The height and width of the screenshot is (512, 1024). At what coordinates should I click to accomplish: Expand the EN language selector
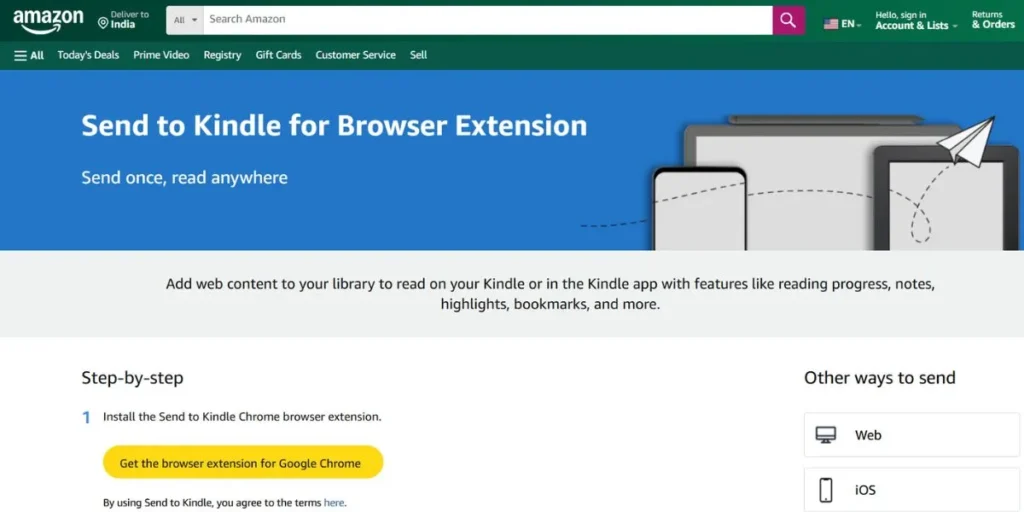(x=851, y=24)
